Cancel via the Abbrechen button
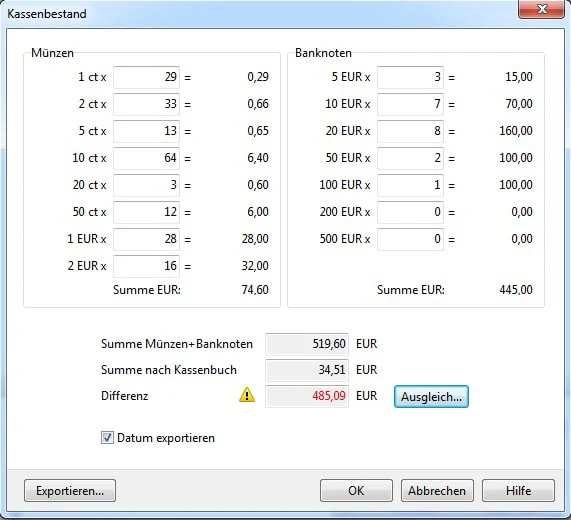Image resolution: width=571 pixels, height=520 pixels. [437, 491]
